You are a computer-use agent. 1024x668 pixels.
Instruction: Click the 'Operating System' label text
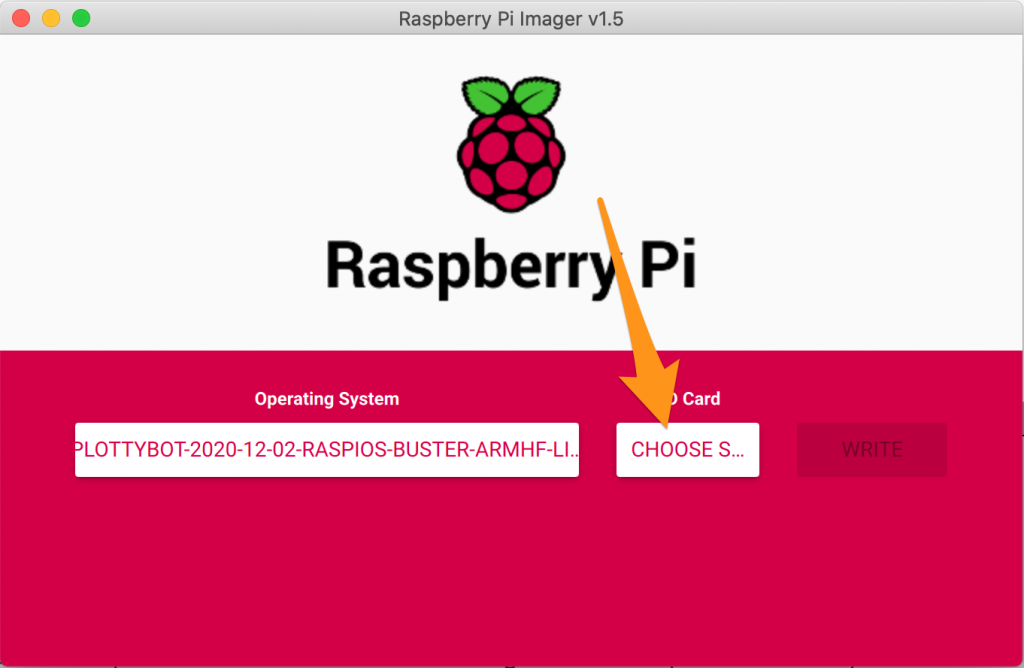point(327,399)
